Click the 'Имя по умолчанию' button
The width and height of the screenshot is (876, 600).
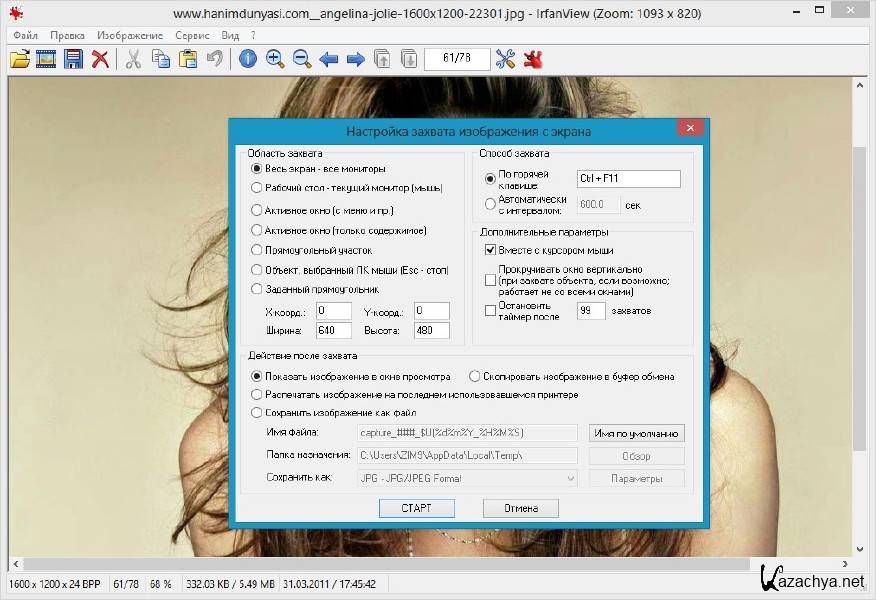[637, 433]
